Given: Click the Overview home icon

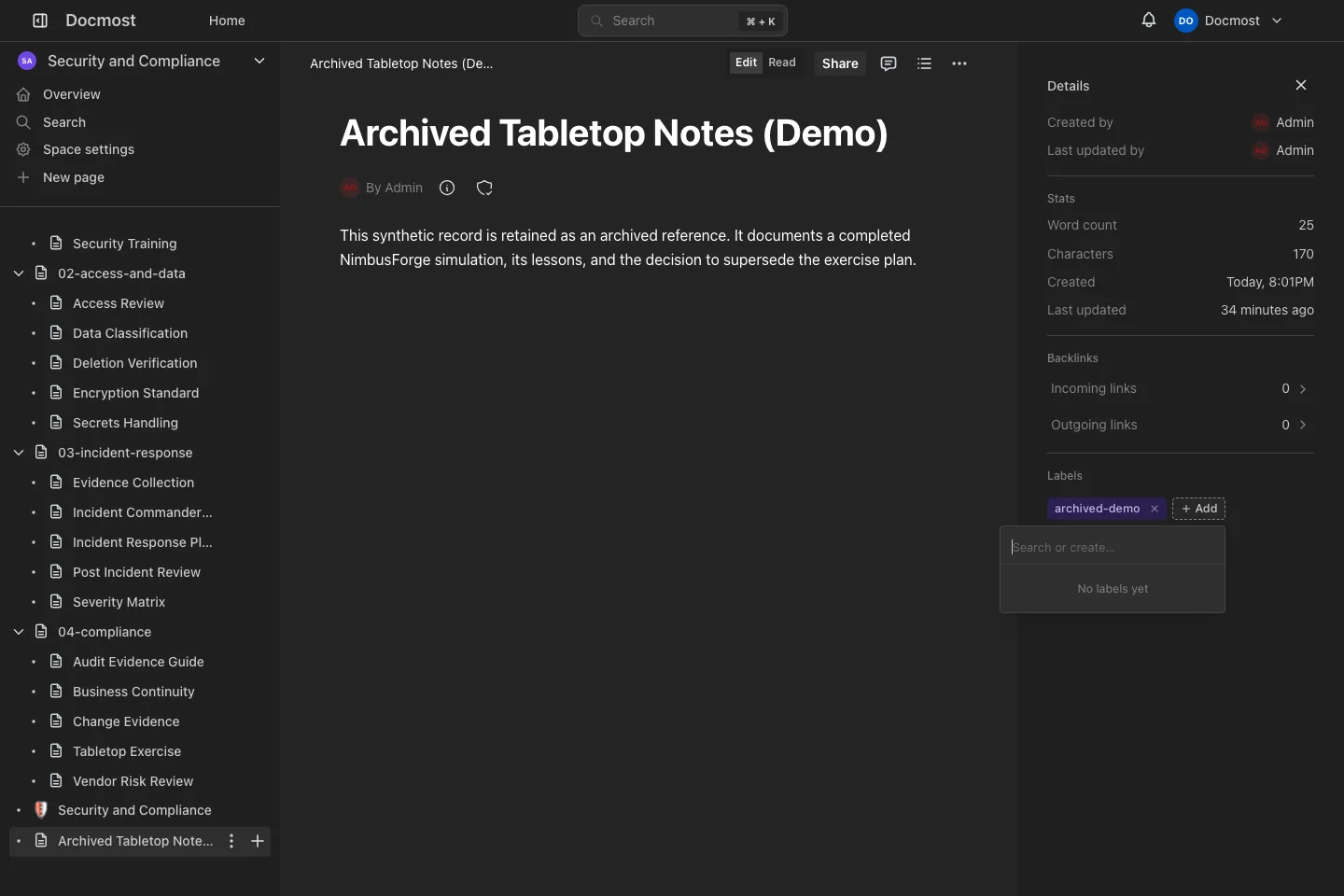Looking at the screenshot, I should point(23,94).
